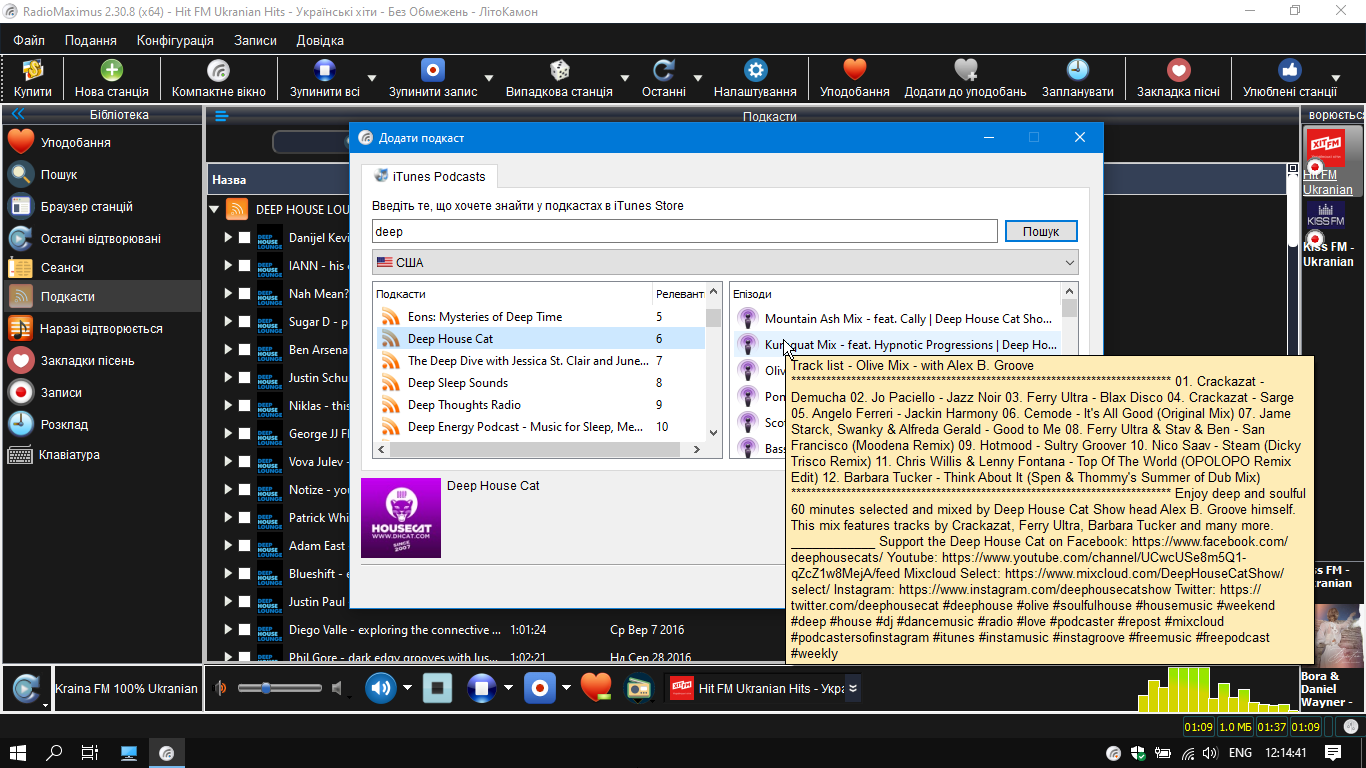Viewport: 1366px width, 768px height.
Task: Click the Buy (Купити) toolbar icon
Action: pyautogui.click(x=33, y=70)
